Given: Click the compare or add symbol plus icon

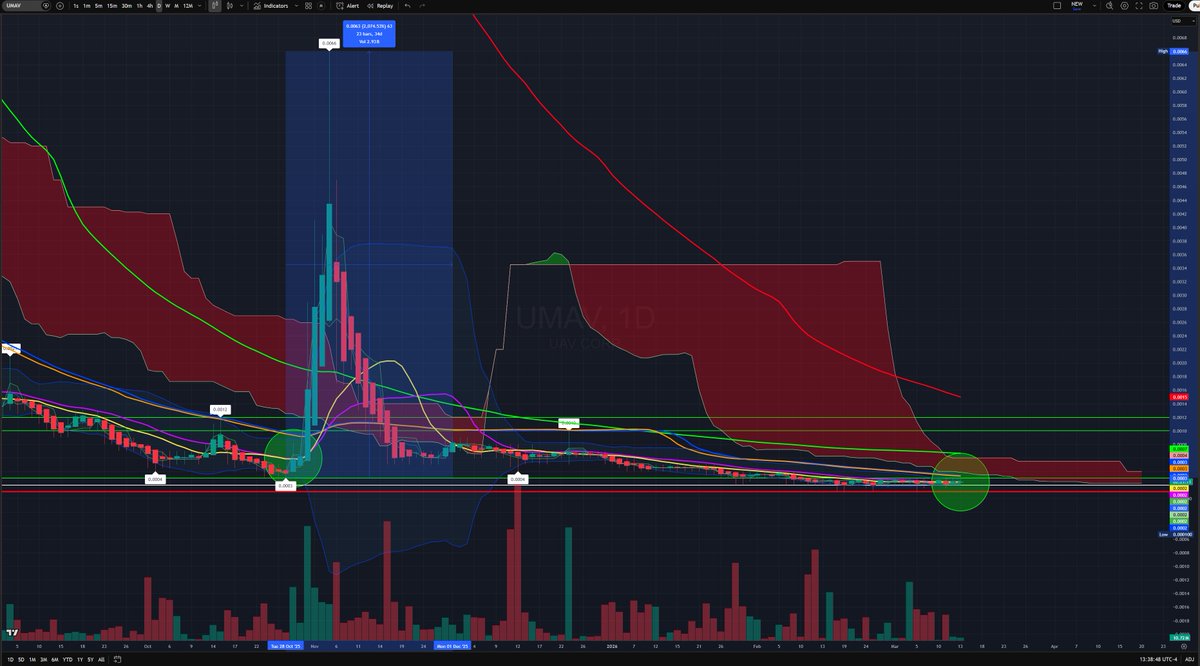Looking at the screenshot, I should pos(60,6).
